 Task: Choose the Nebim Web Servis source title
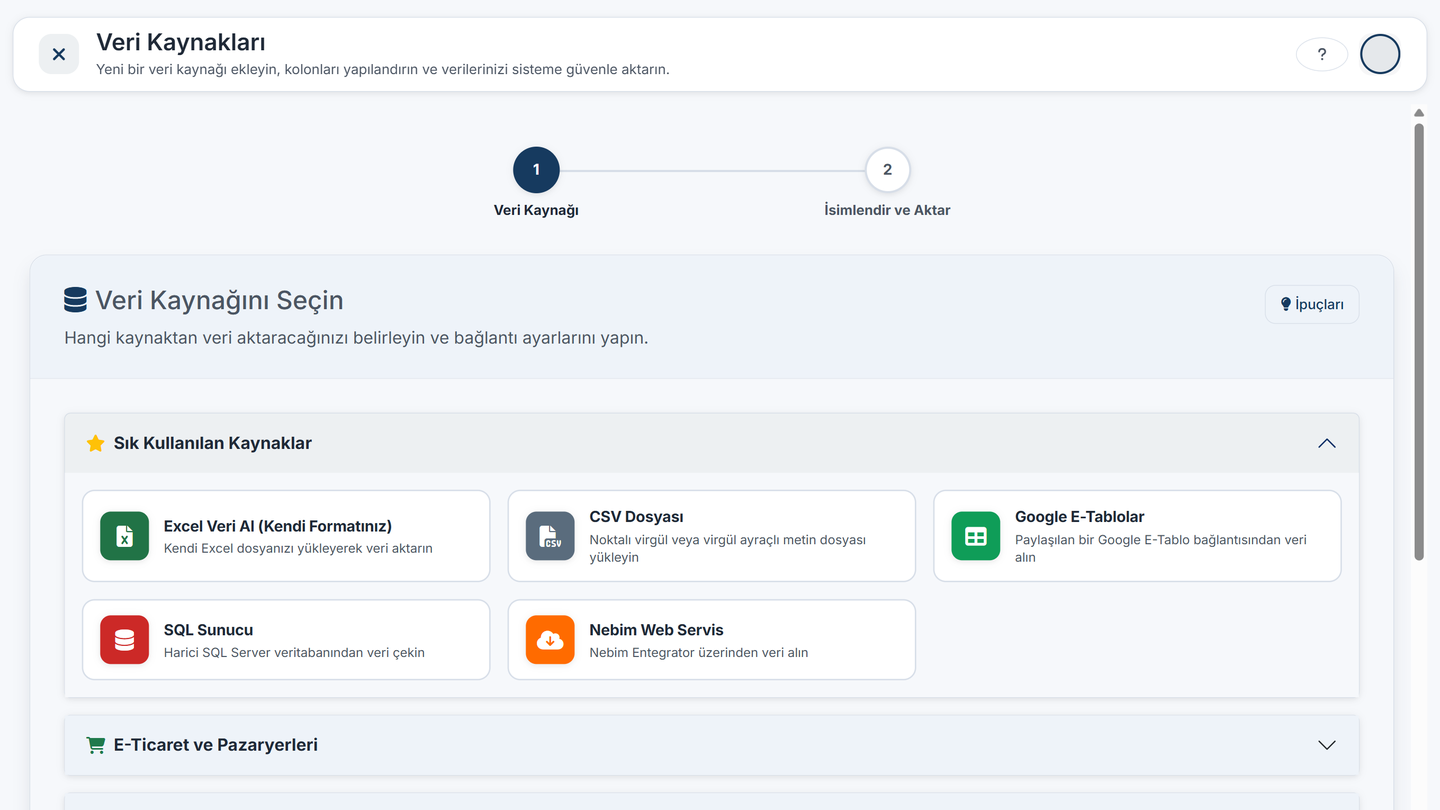click(657, 630)
